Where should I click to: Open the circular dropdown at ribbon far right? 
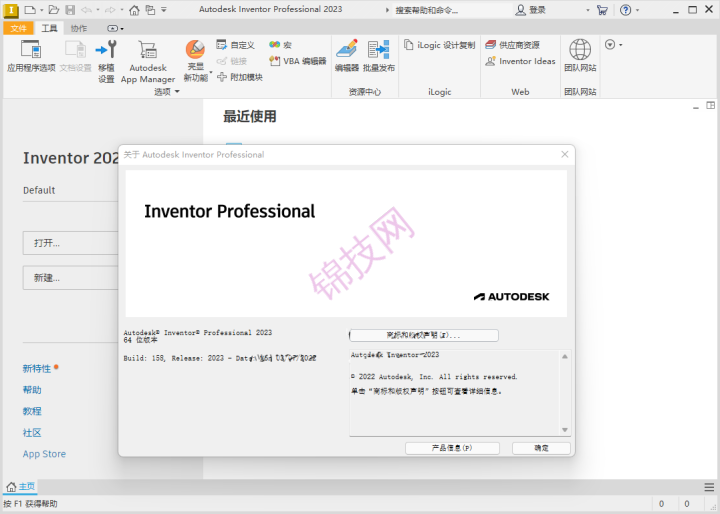coord(613,45)
